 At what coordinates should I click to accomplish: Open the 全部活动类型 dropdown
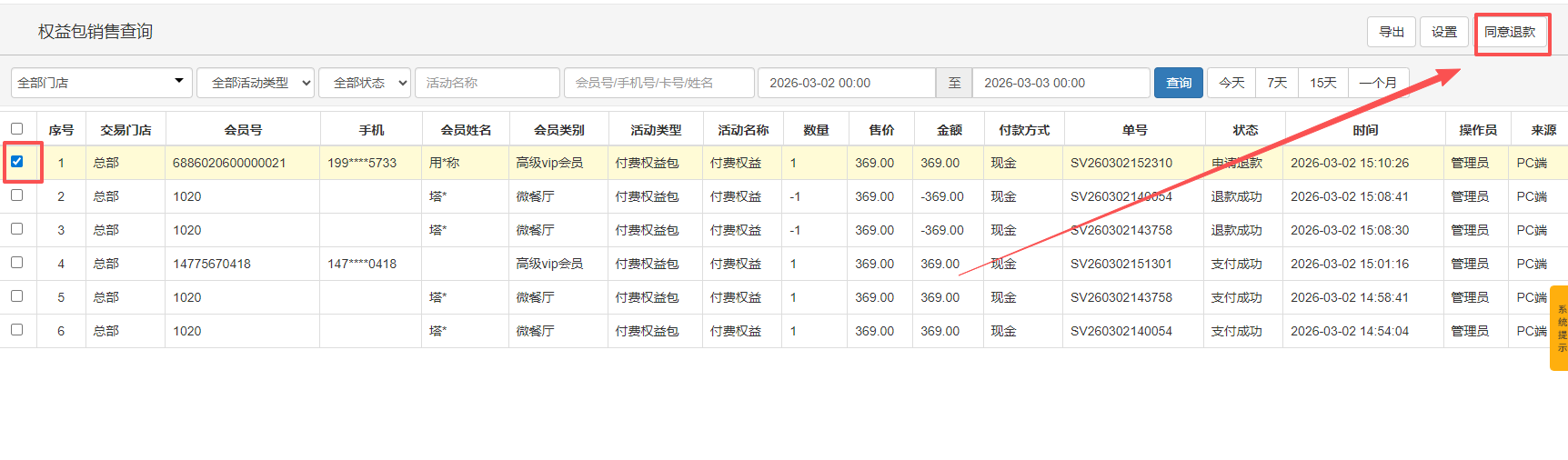(x=256, y=83)
